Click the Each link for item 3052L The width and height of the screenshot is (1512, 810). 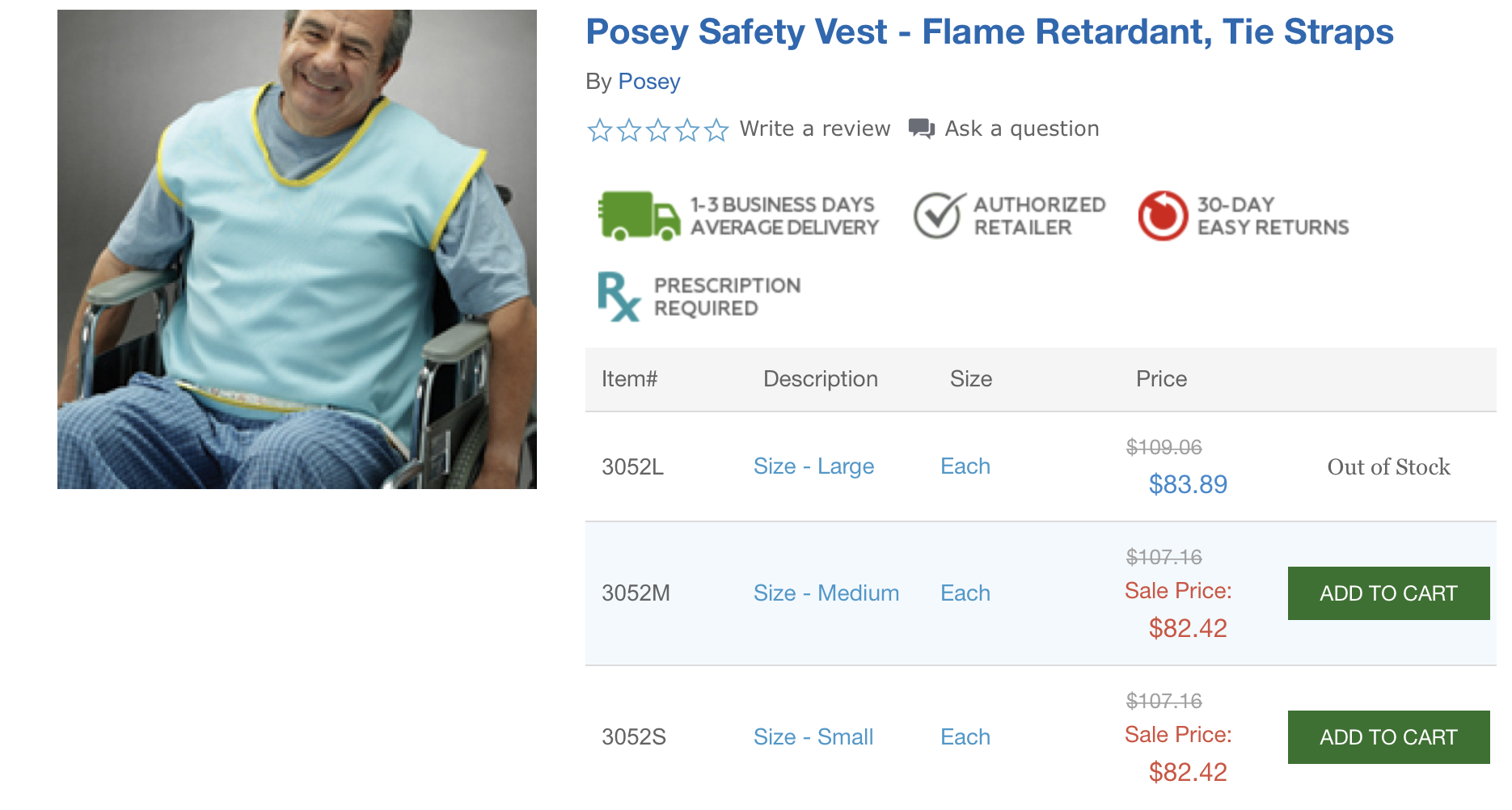click(x=965, y=466)
